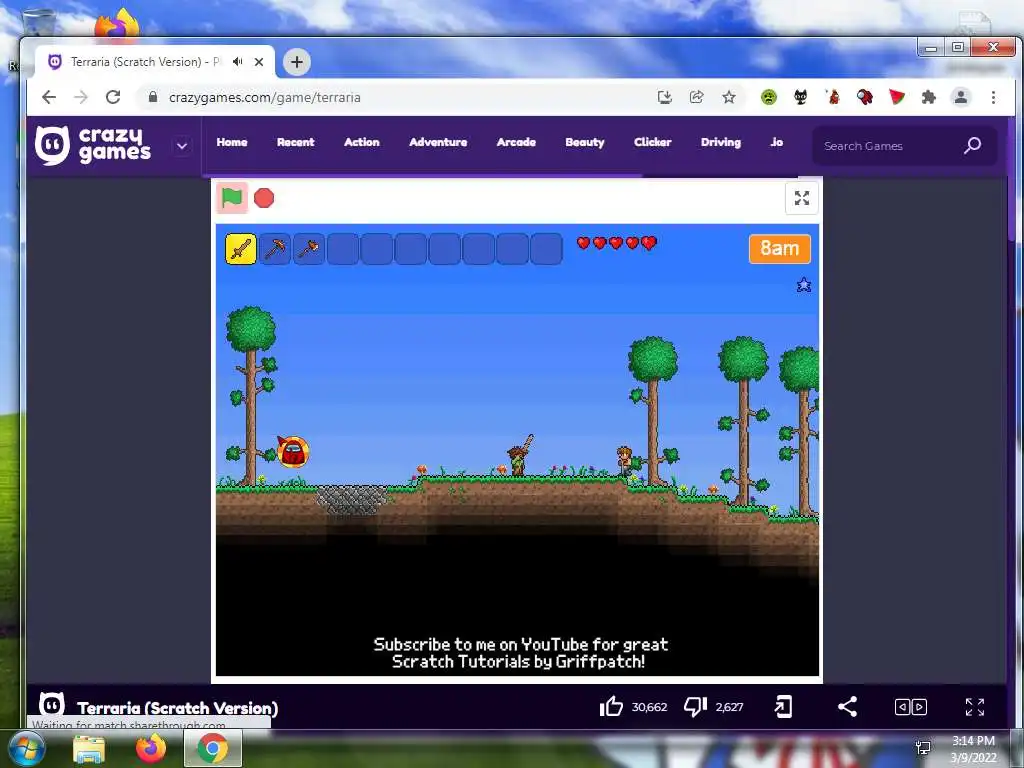Viewport: 1024px width, 768px height.
Task: Click the Terraria (Scratch Version) title text
Action: click(x=178, y=708)
